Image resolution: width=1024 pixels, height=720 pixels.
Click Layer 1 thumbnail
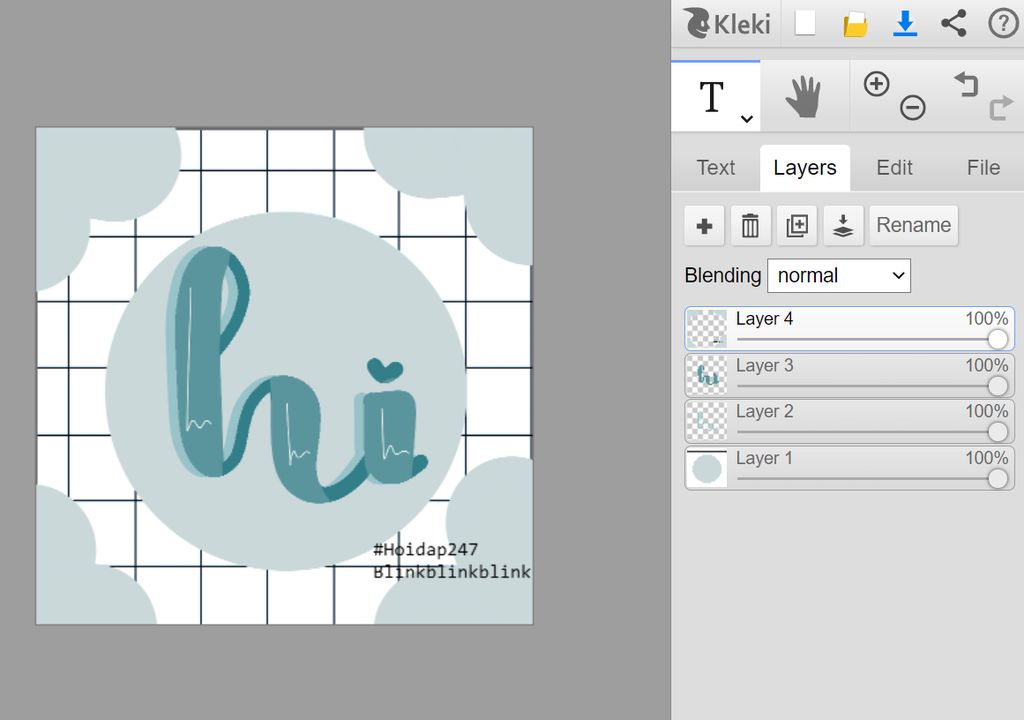coord(707,468)
